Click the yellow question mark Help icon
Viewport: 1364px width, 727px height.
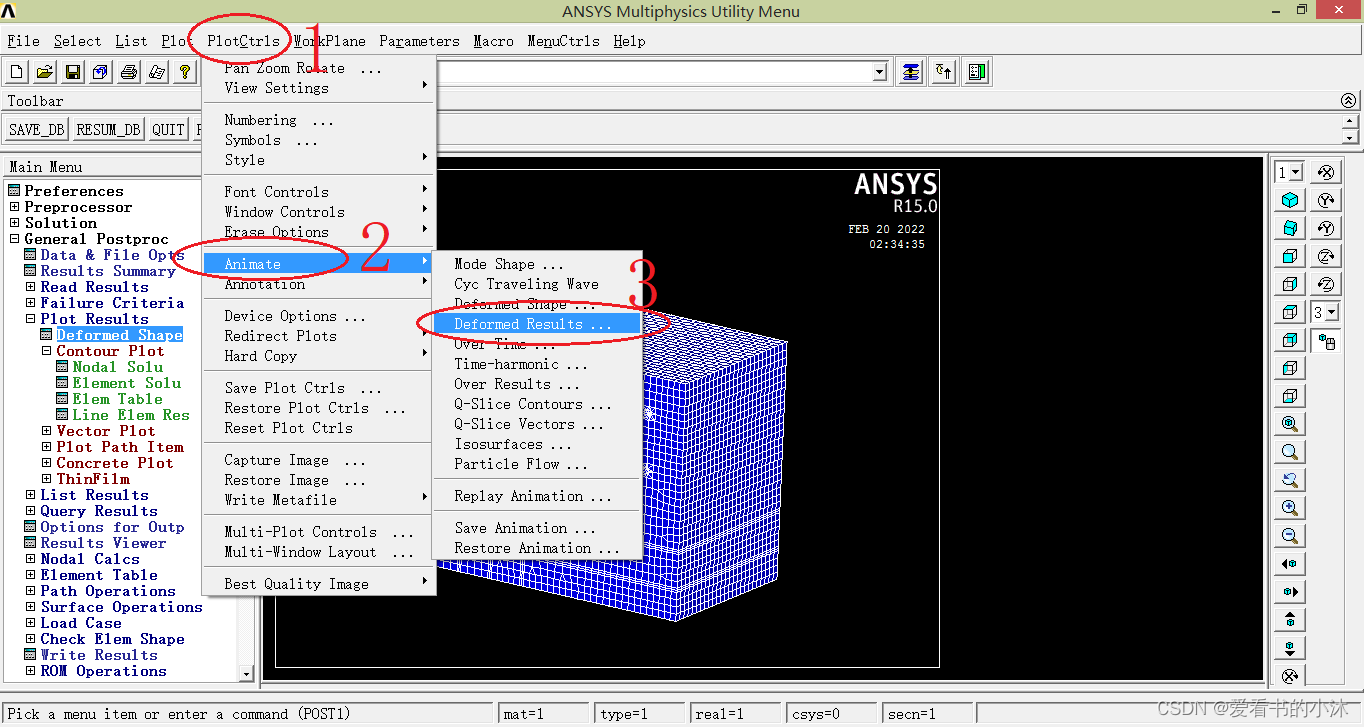pyautogui.click(x=184, y=72)
